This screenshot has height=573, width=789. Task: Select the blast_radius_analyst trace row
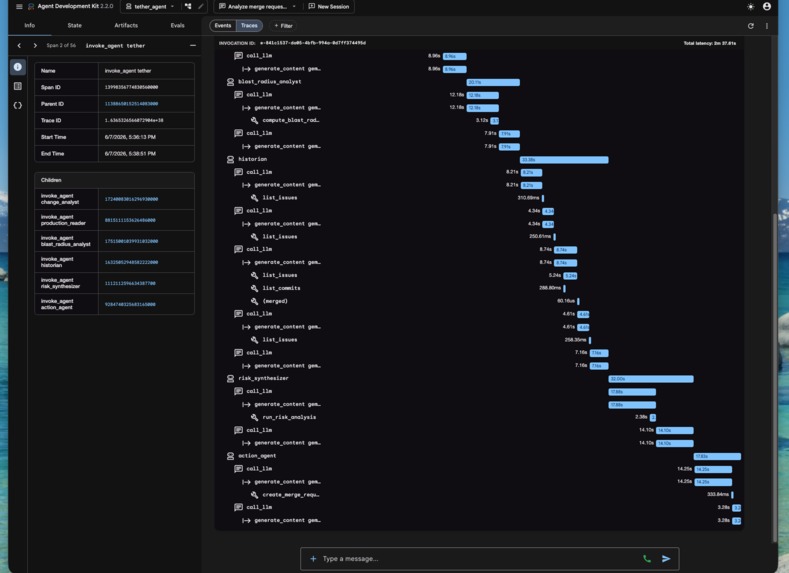(x=479, y=81)
